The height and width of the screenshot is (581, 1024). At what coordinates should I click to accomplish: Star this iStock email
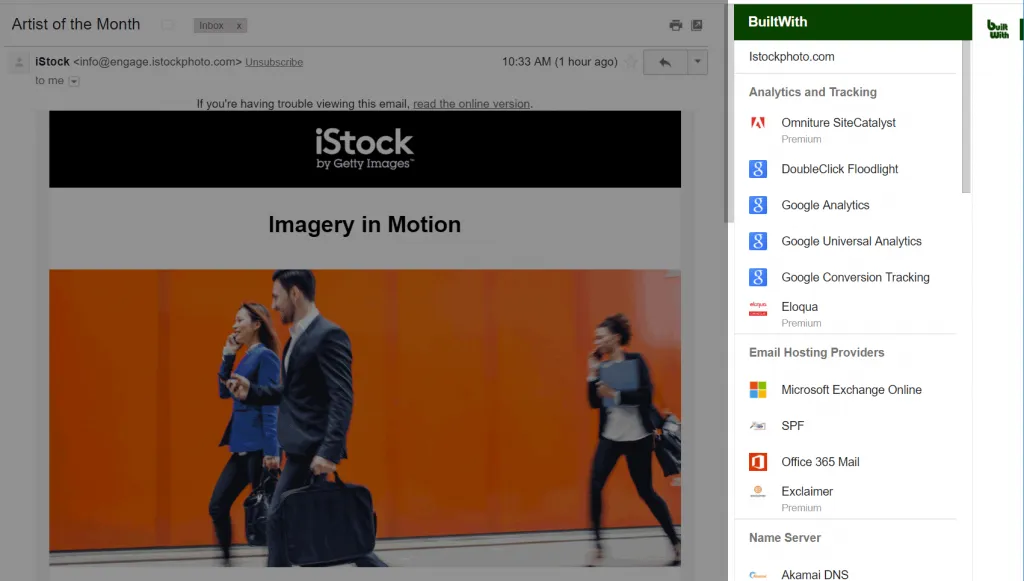[630, 62]
